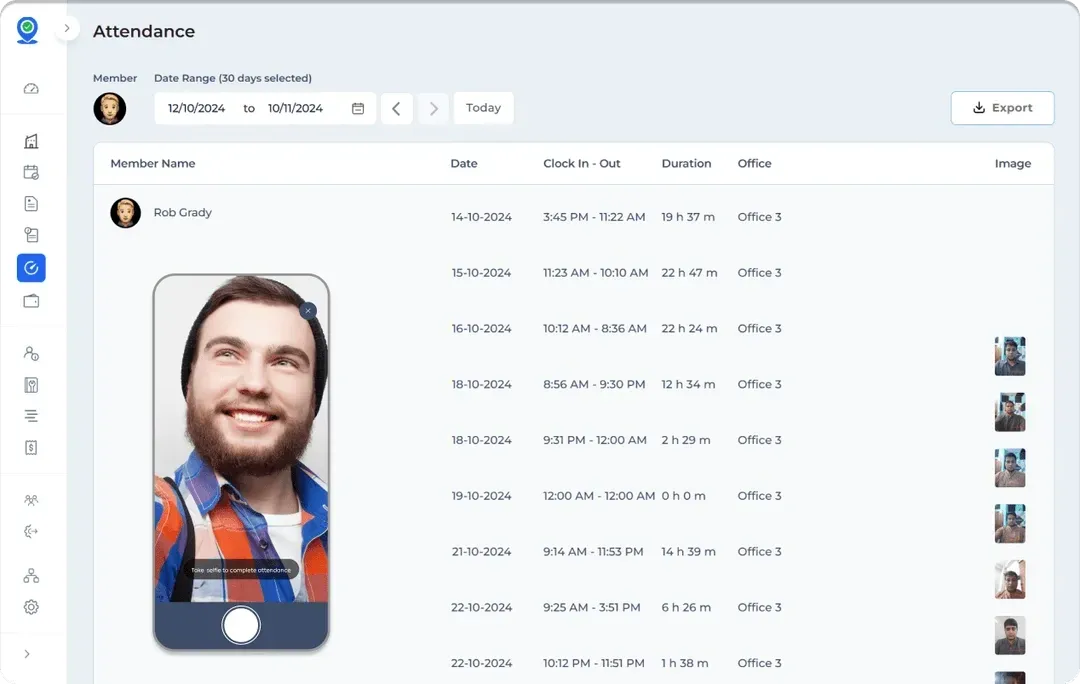
Task: Open the date range calendar picker
Action: (x=358, y=108)
